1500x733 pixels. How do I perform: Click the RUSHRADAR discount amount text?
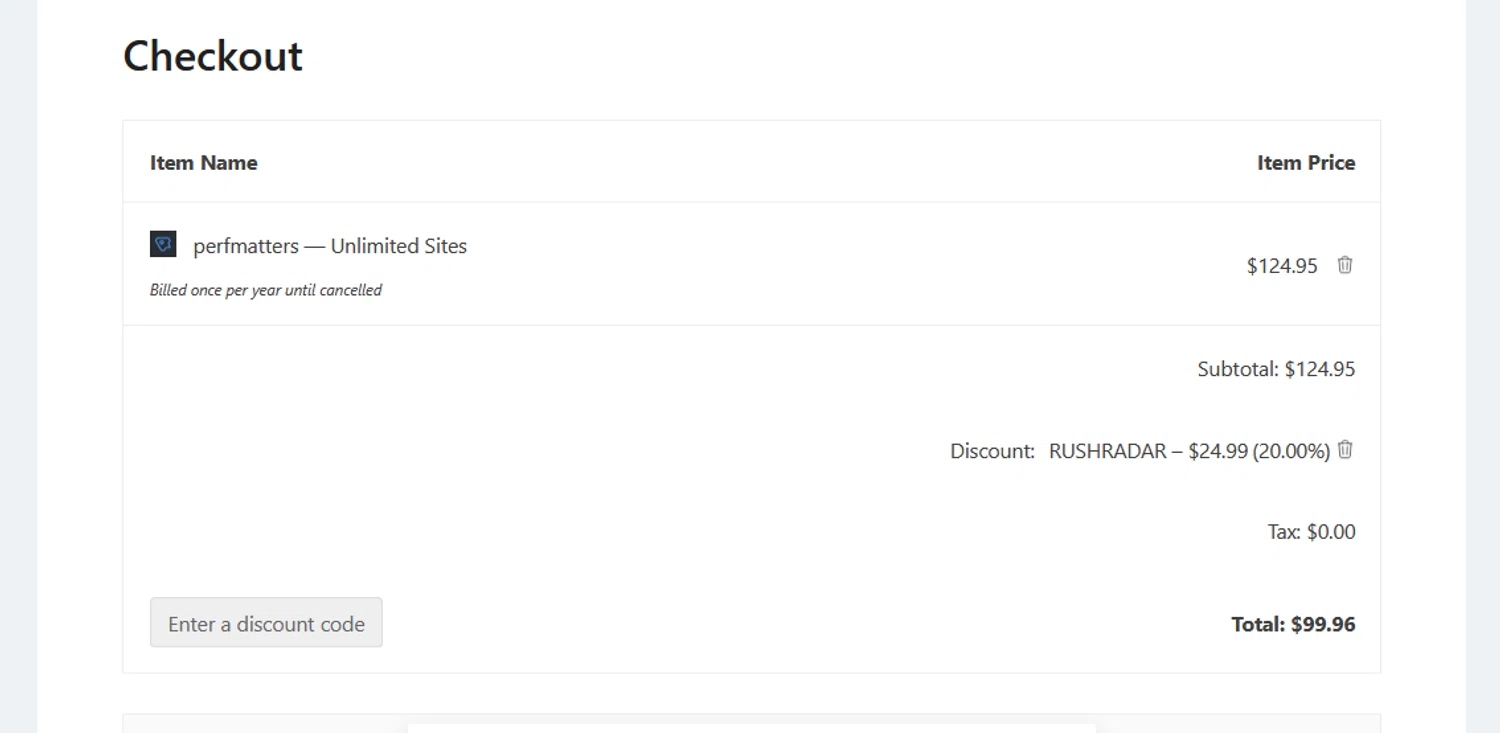[1189, 451]
